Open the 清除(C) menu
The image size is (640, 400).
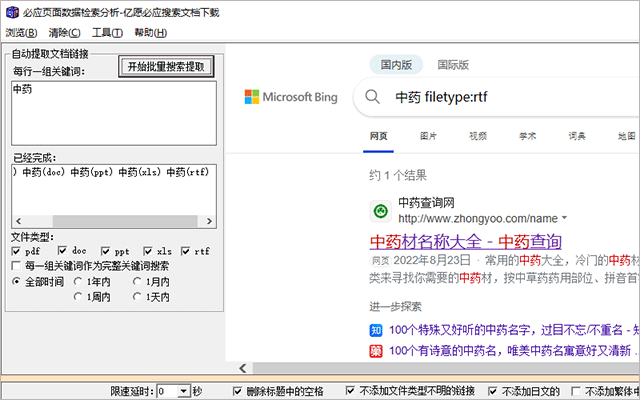(64, 33)
